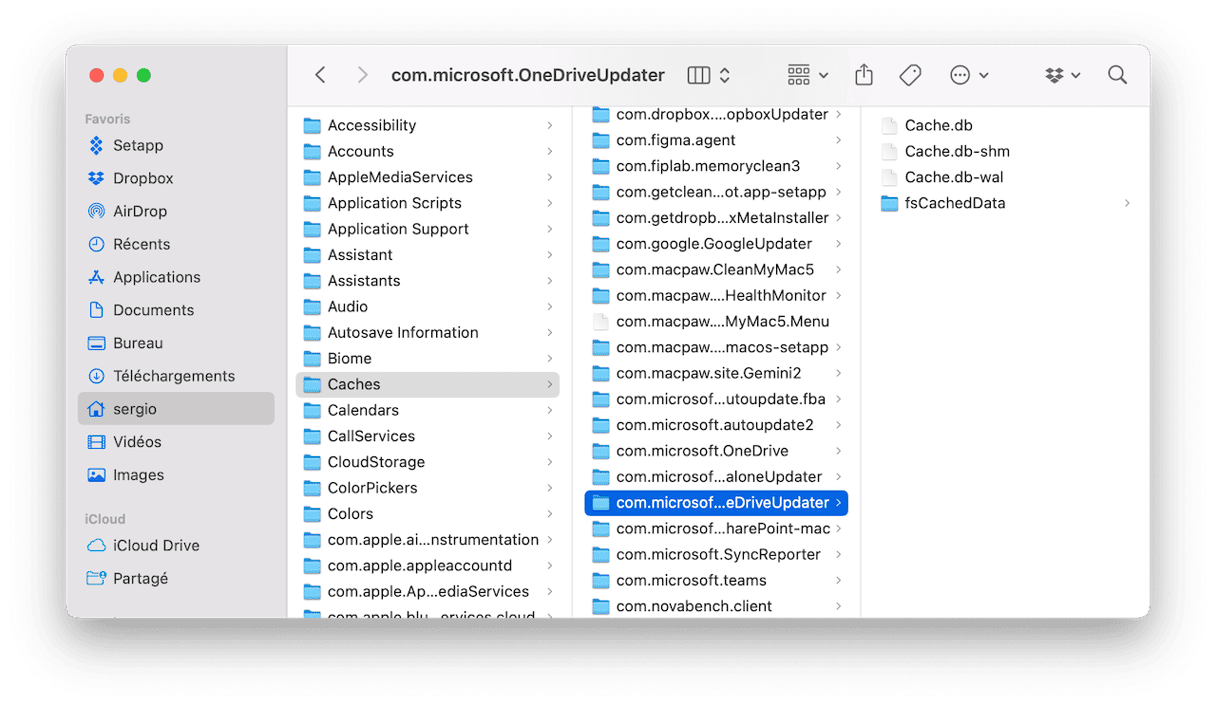Open the group-by grid dropdown
1216x705 pixels.
(808, 75)
